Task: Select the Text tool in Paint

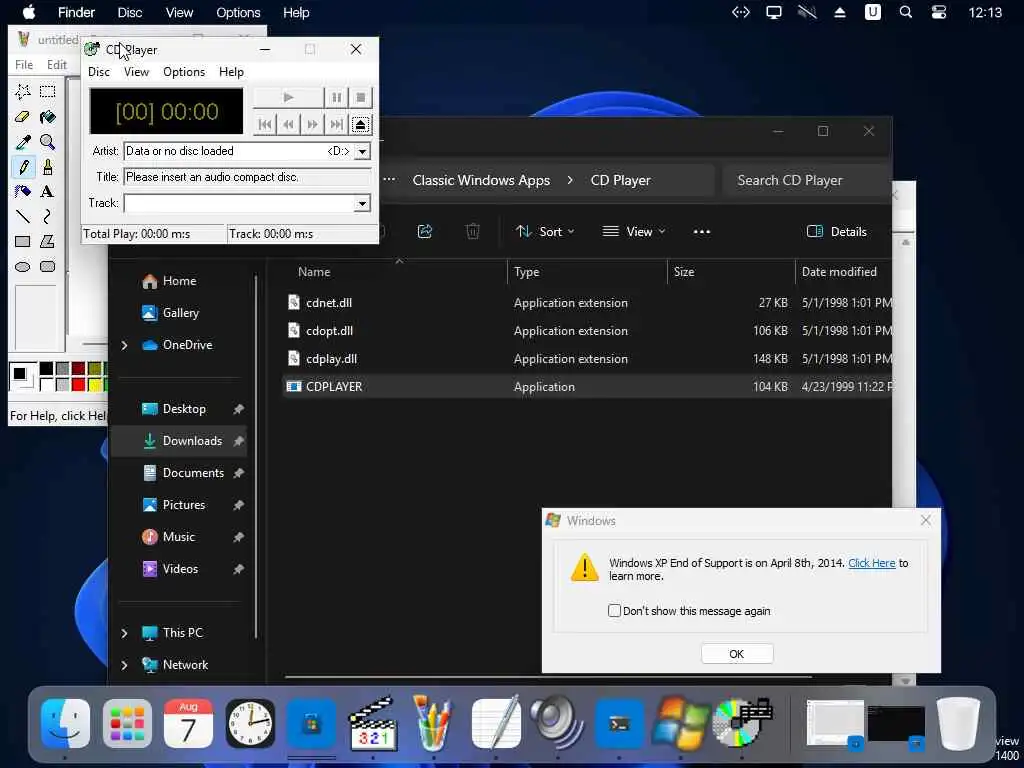Action: 47,191
